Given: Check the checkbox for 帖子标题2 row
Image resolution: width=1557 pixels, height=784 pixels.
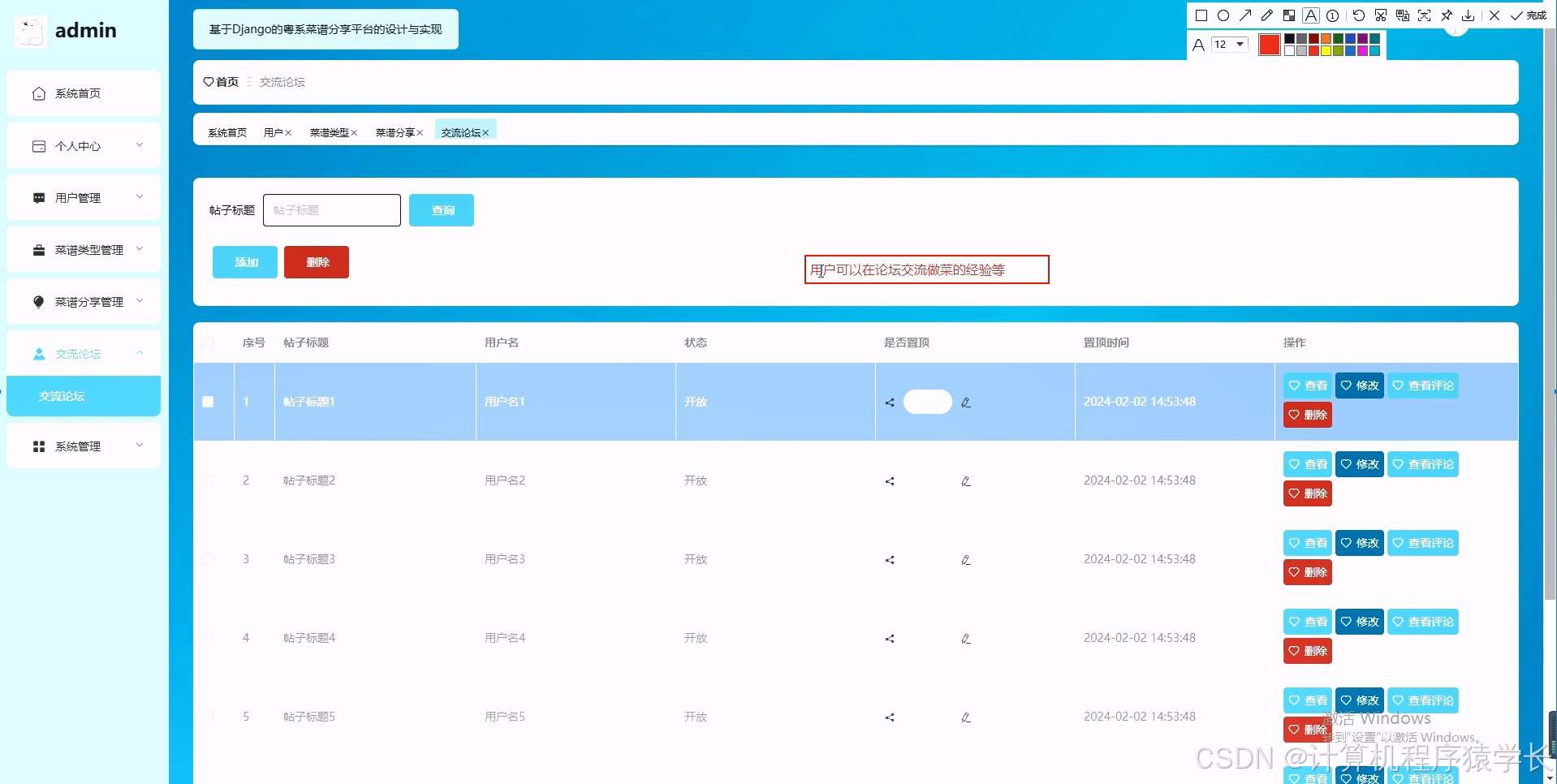Looking at the screenshot, I should point(208,480).
